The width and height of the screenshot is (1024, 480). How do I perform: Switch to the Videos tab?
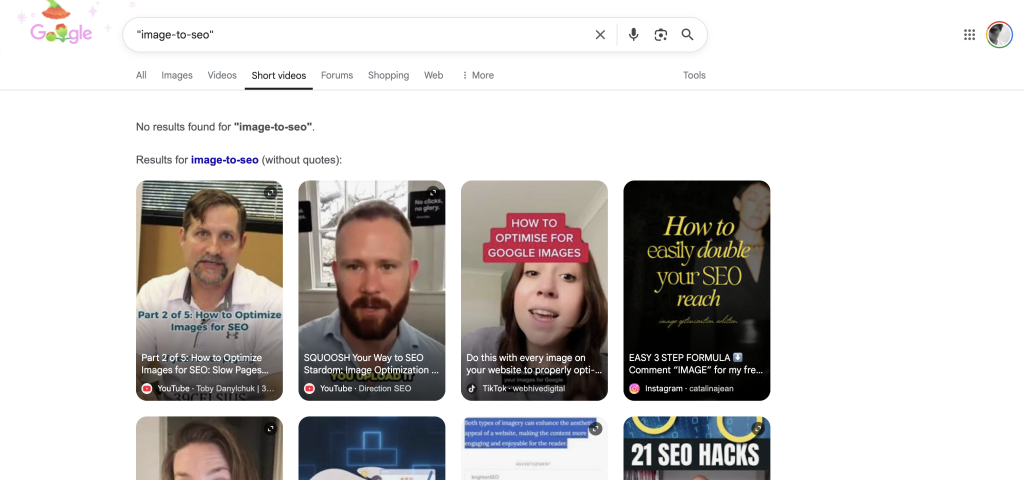pos(222,75)
